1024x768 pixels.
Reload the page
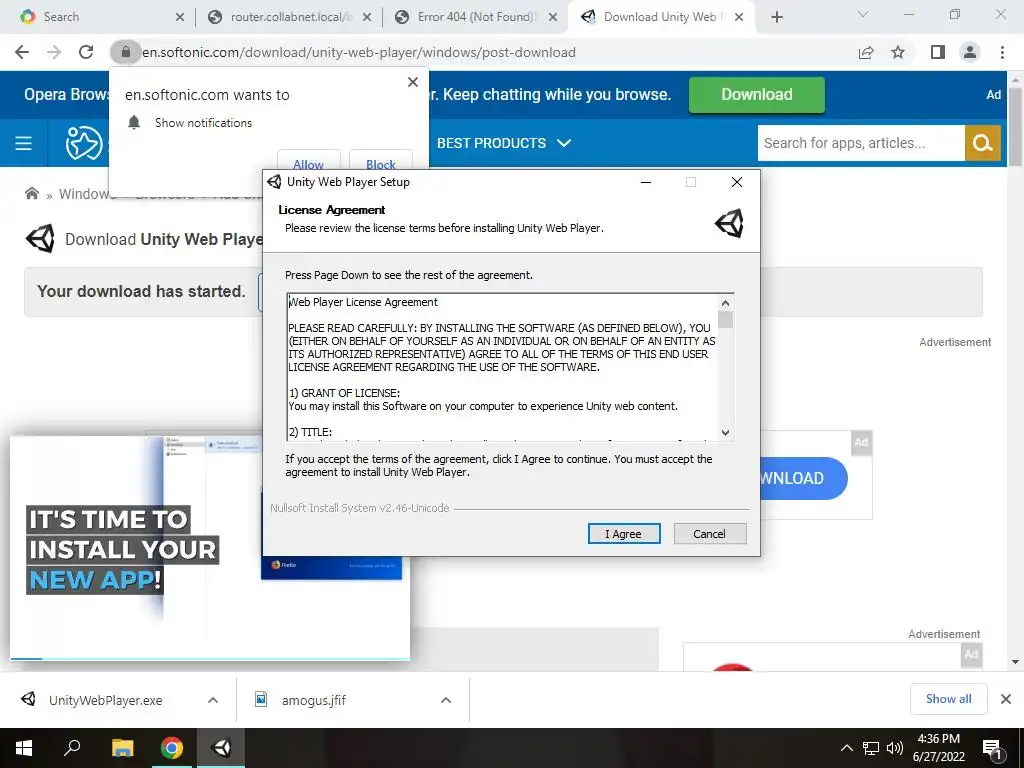[x=86, y=52]
